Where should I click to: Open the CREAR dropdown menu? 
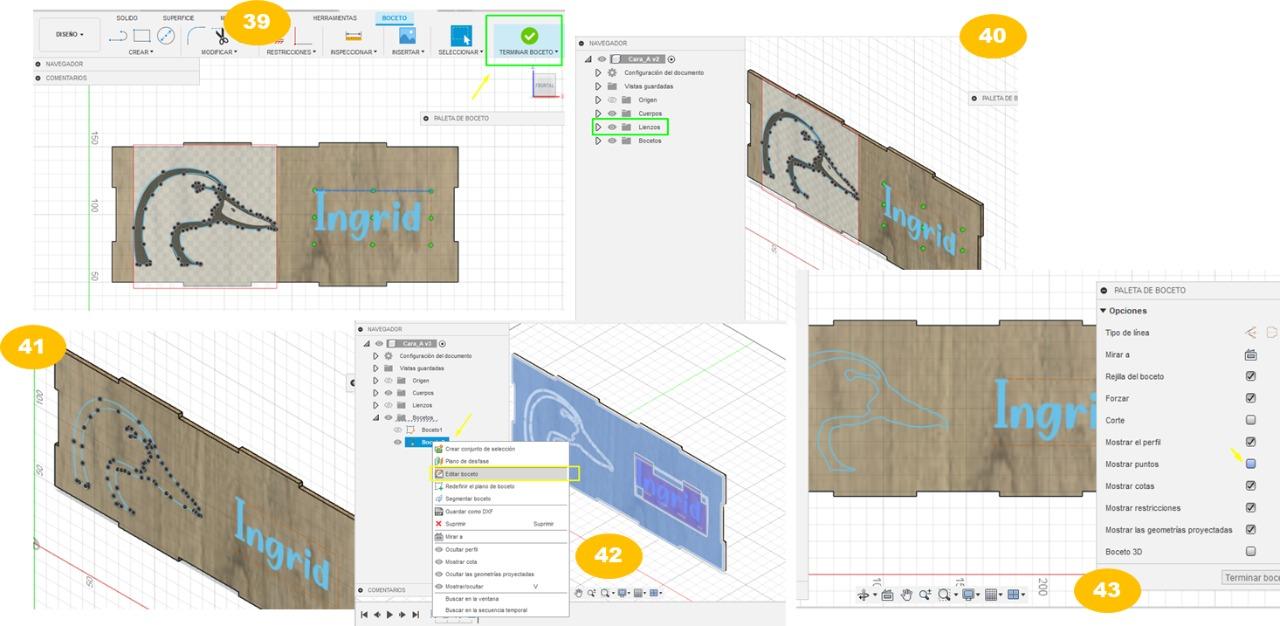[141, 52]
